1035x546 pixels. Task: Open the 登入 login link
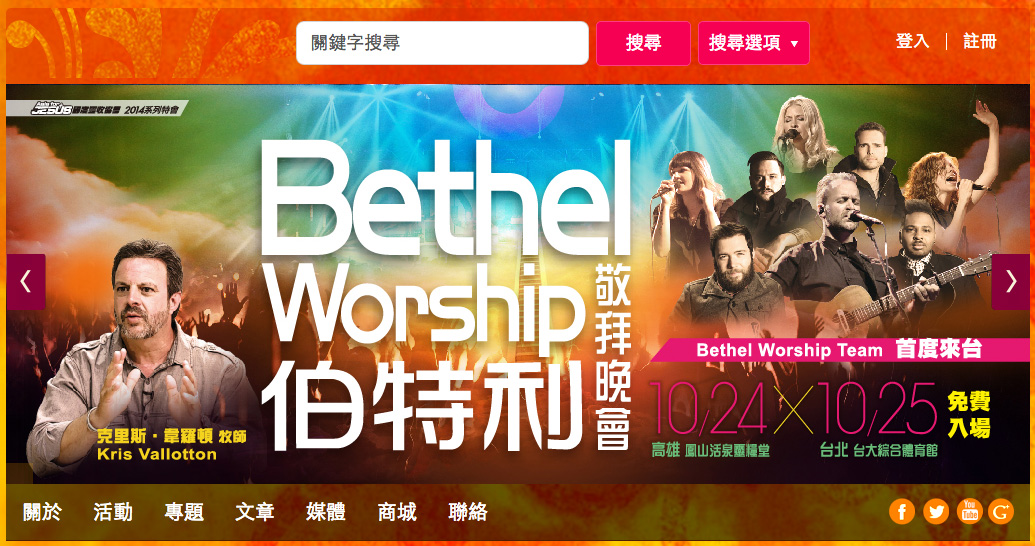[912, 41]
